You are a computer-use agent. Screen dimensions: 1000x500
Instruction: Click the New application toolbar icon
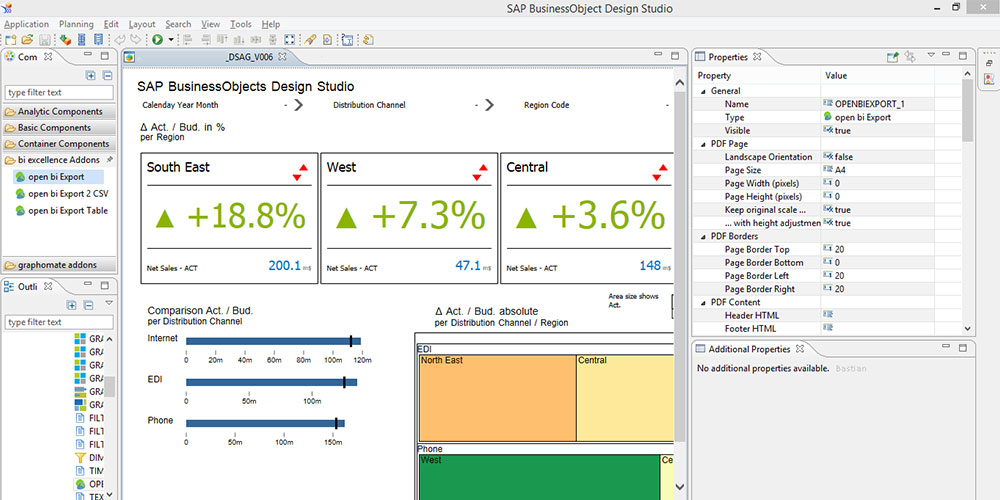coord(10,40)
